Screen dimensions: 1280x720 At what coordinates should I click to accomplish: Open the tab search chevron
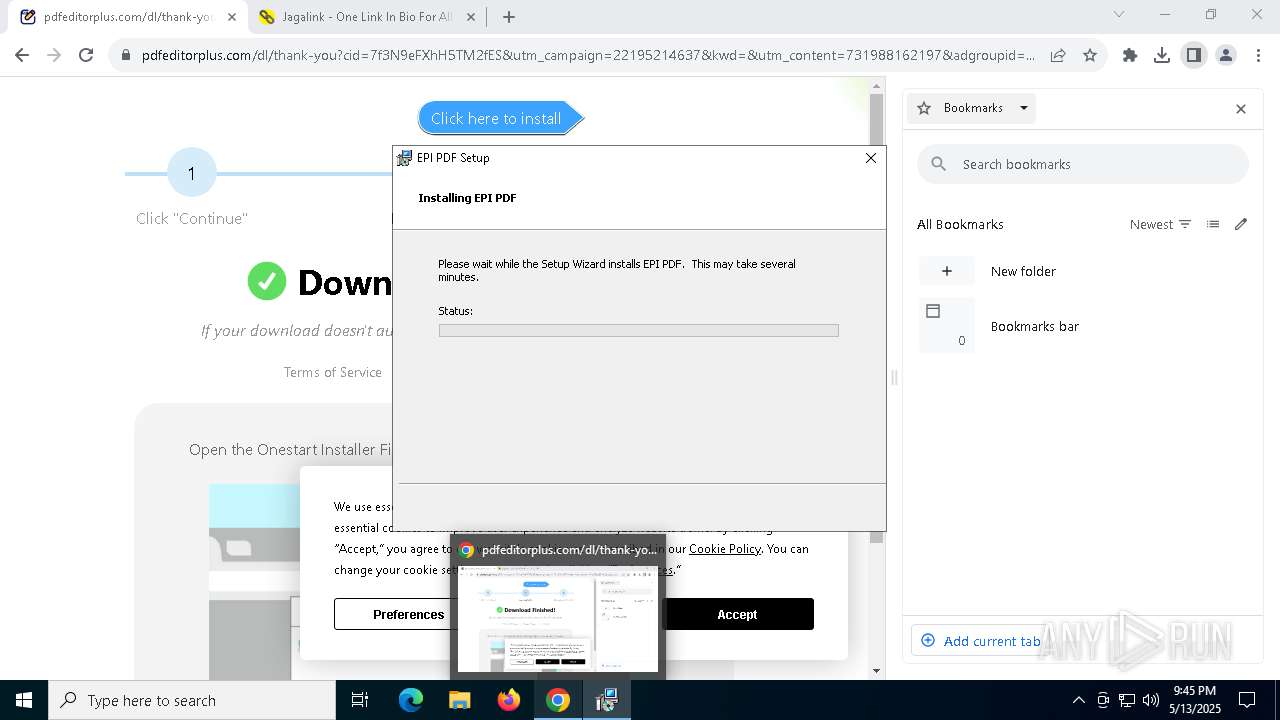[1119, 15]
